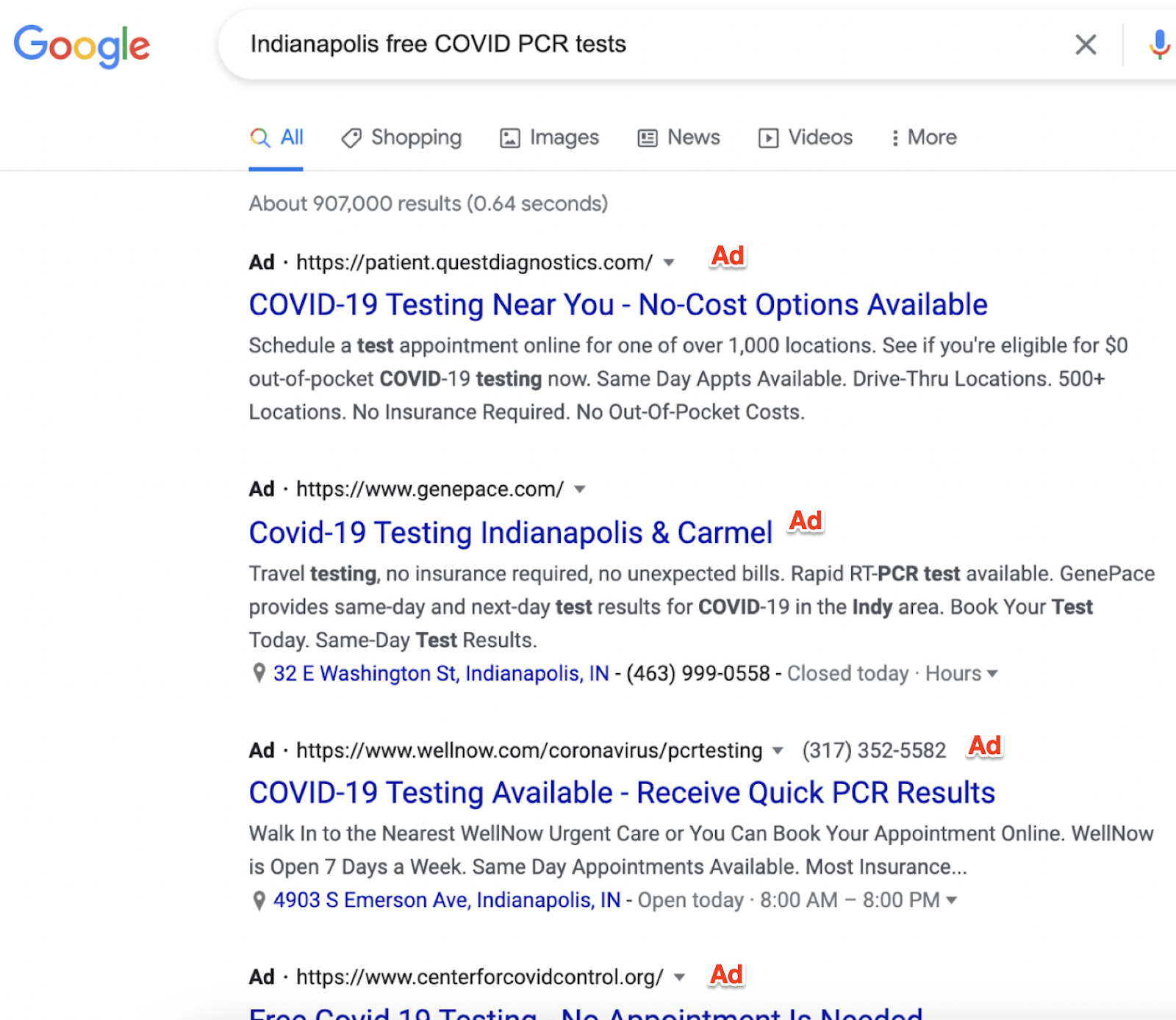Click the Google logo
The height and width of the screenshot is (1020, 1176).
[x=82, y=46]
